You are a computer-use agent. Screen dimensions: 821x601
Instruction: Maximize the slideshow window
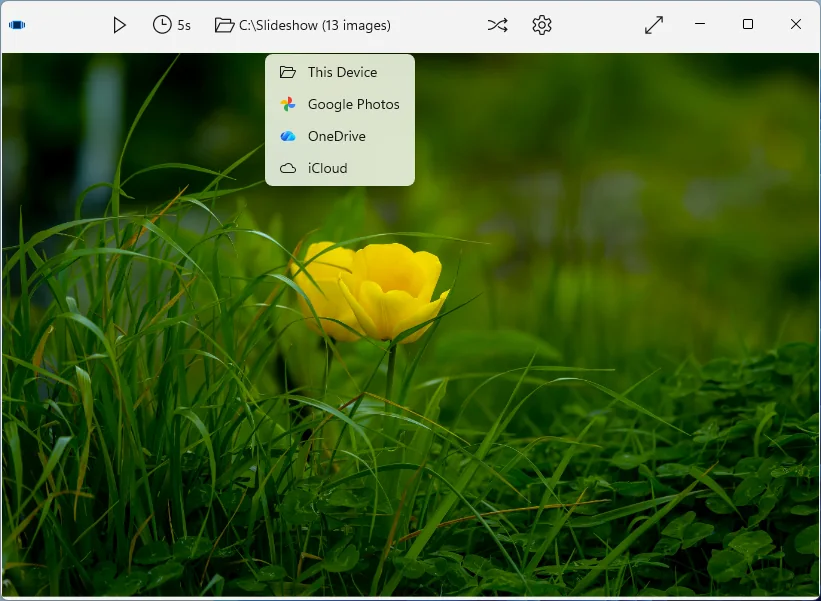pyautogui.click(x=748, y=24)
